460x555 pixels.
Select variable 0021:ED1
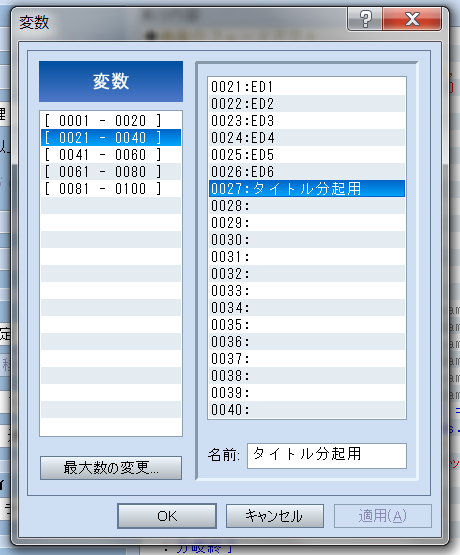[307, 87]
